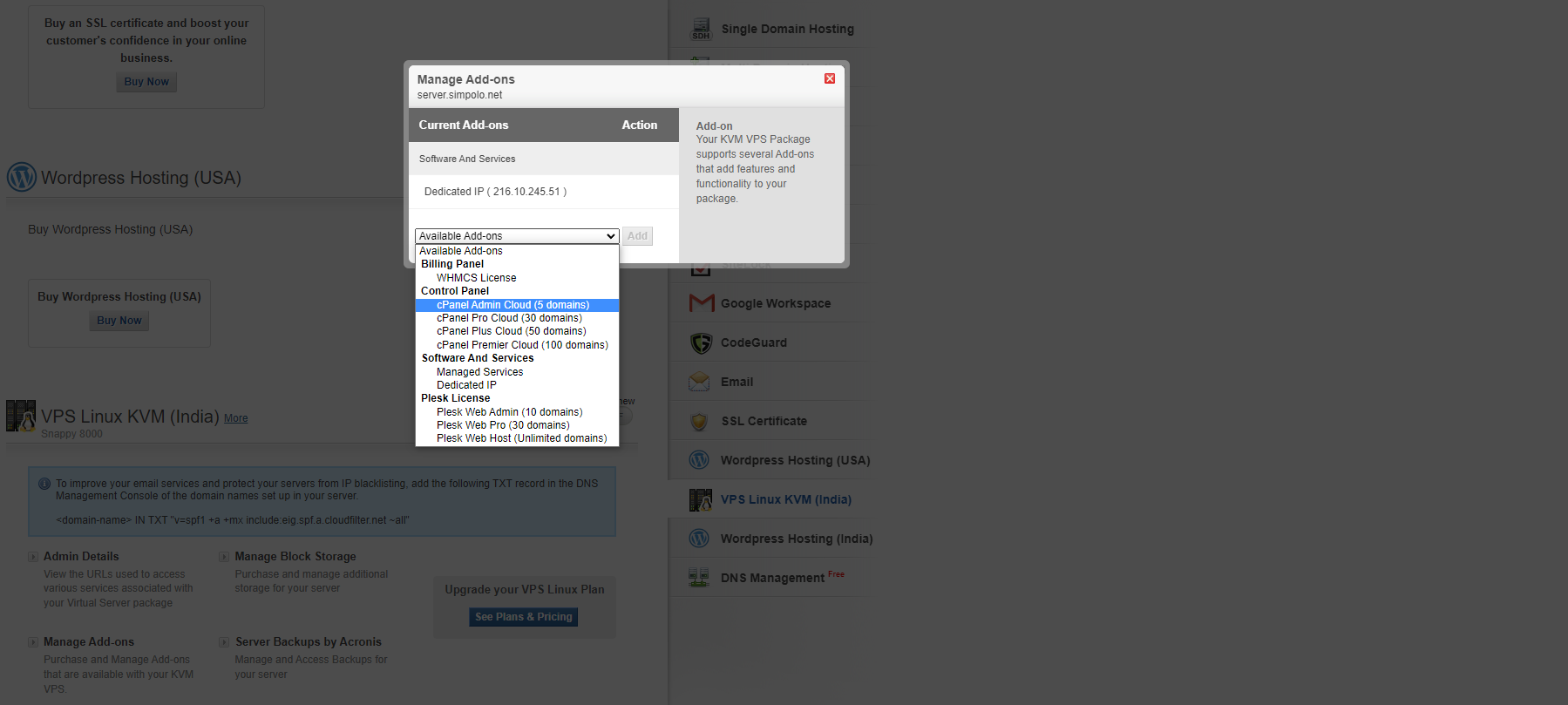
Task: Click the Google Workspace Gmail icon
Action: pyautogui.click(x=701, y=303)
